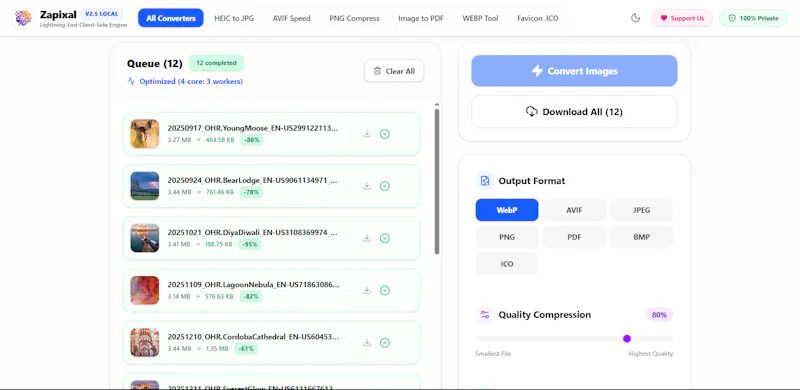Viewport: 800px width, 390px height.
Task: Select PNG output format
Action: tap(507, 237)
